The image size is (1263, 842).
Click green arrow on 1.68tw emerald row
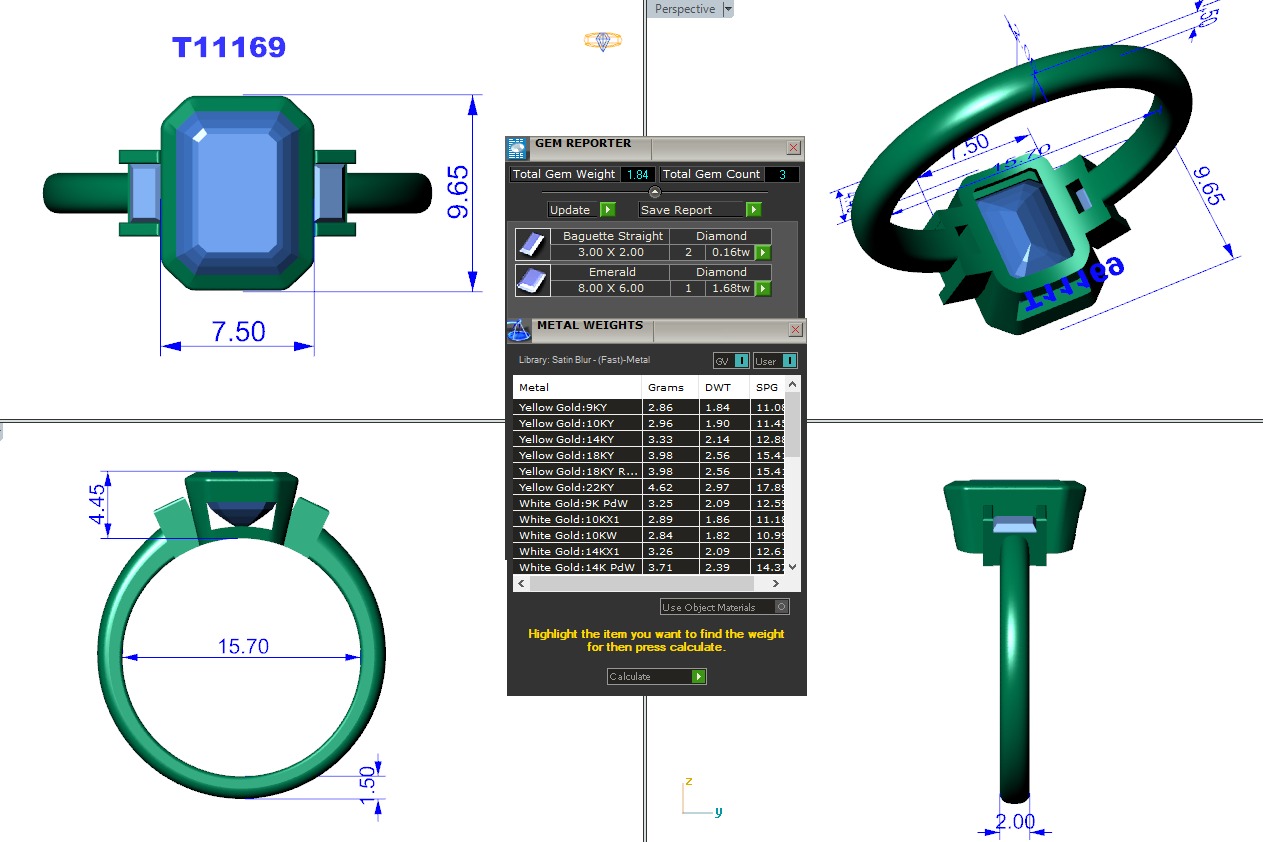pyautogui.click(x=763, y=289)
